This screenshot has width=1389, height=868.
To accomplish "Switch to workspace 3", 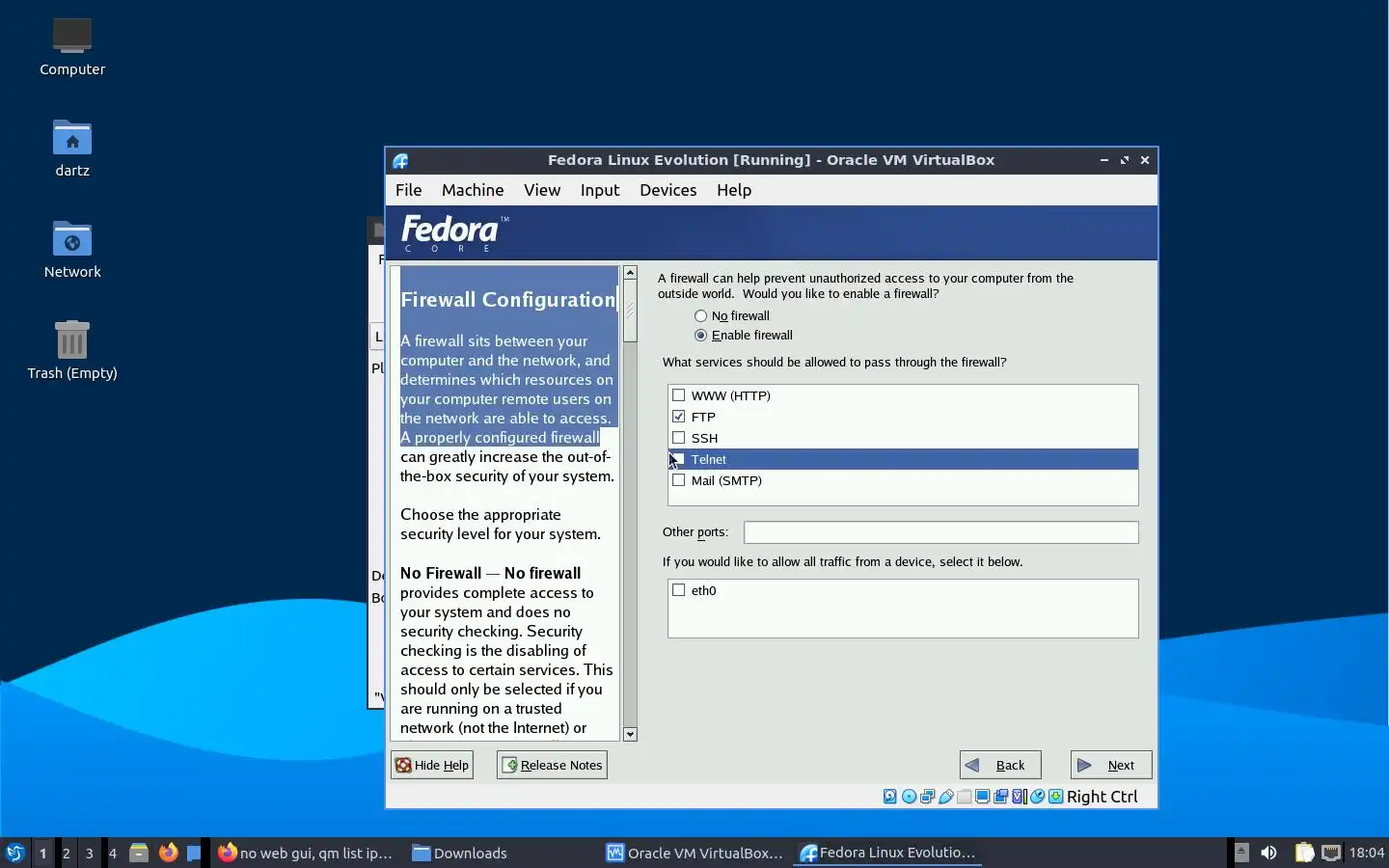I will (x=90, y=853).
